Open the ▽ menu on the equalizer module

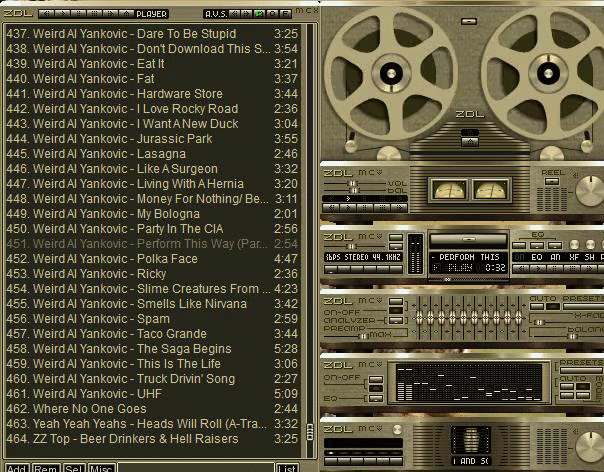(379, 301)
